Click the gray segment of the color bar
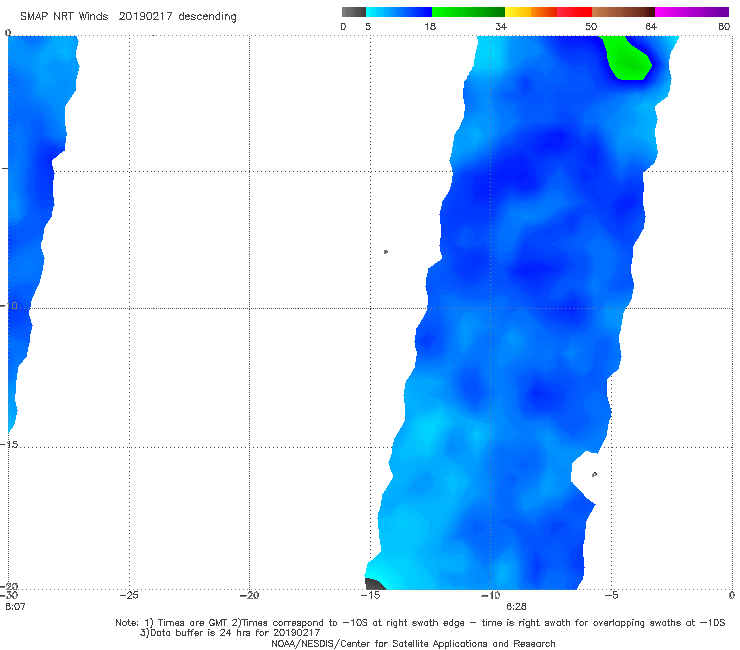This screenshot has height=650, width=740. (353, 12)
